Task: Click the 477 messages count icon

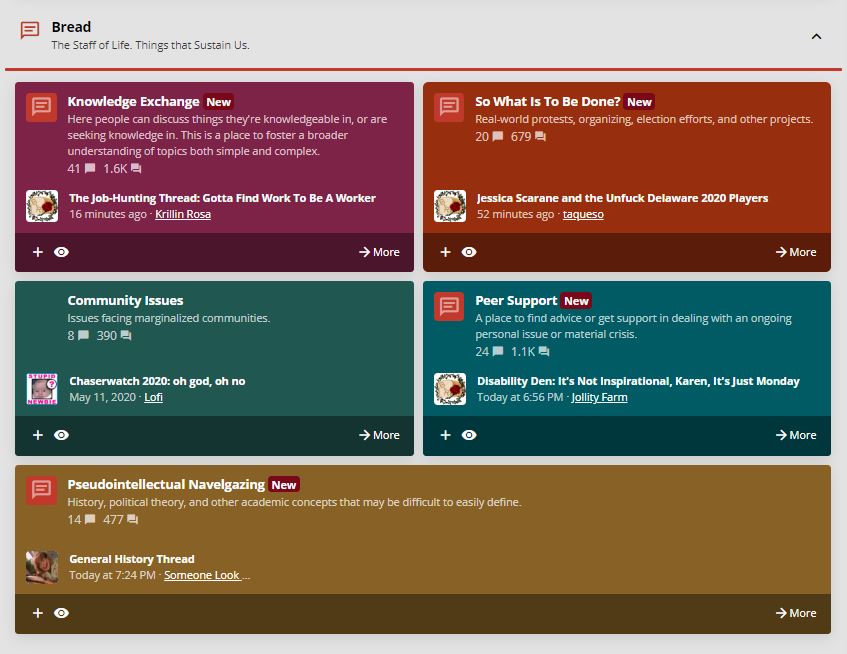Action: point(132,520)
